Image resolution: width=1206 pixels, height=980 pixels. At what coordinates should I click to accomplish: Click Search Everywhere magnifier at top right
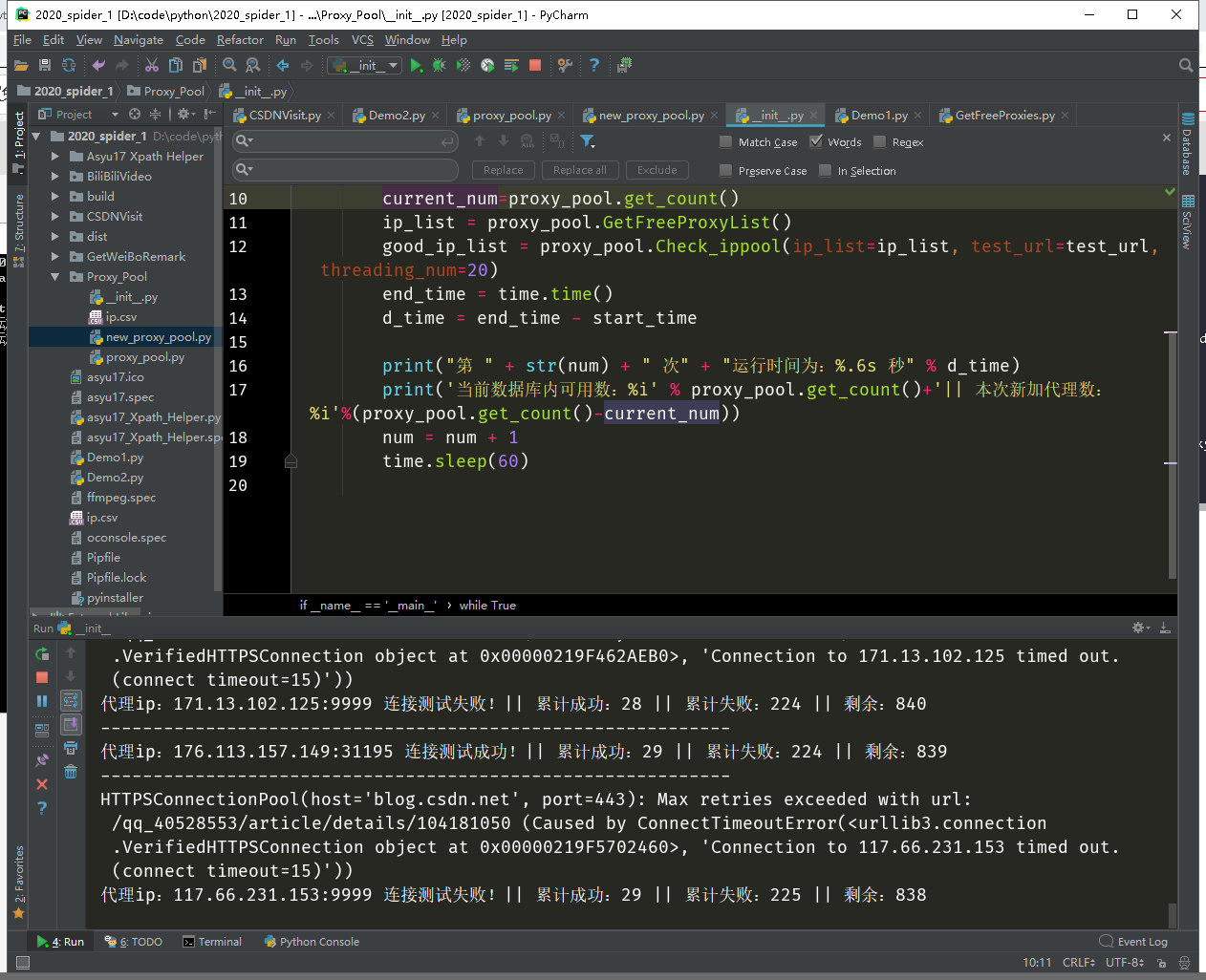[x=1186, y=66]
